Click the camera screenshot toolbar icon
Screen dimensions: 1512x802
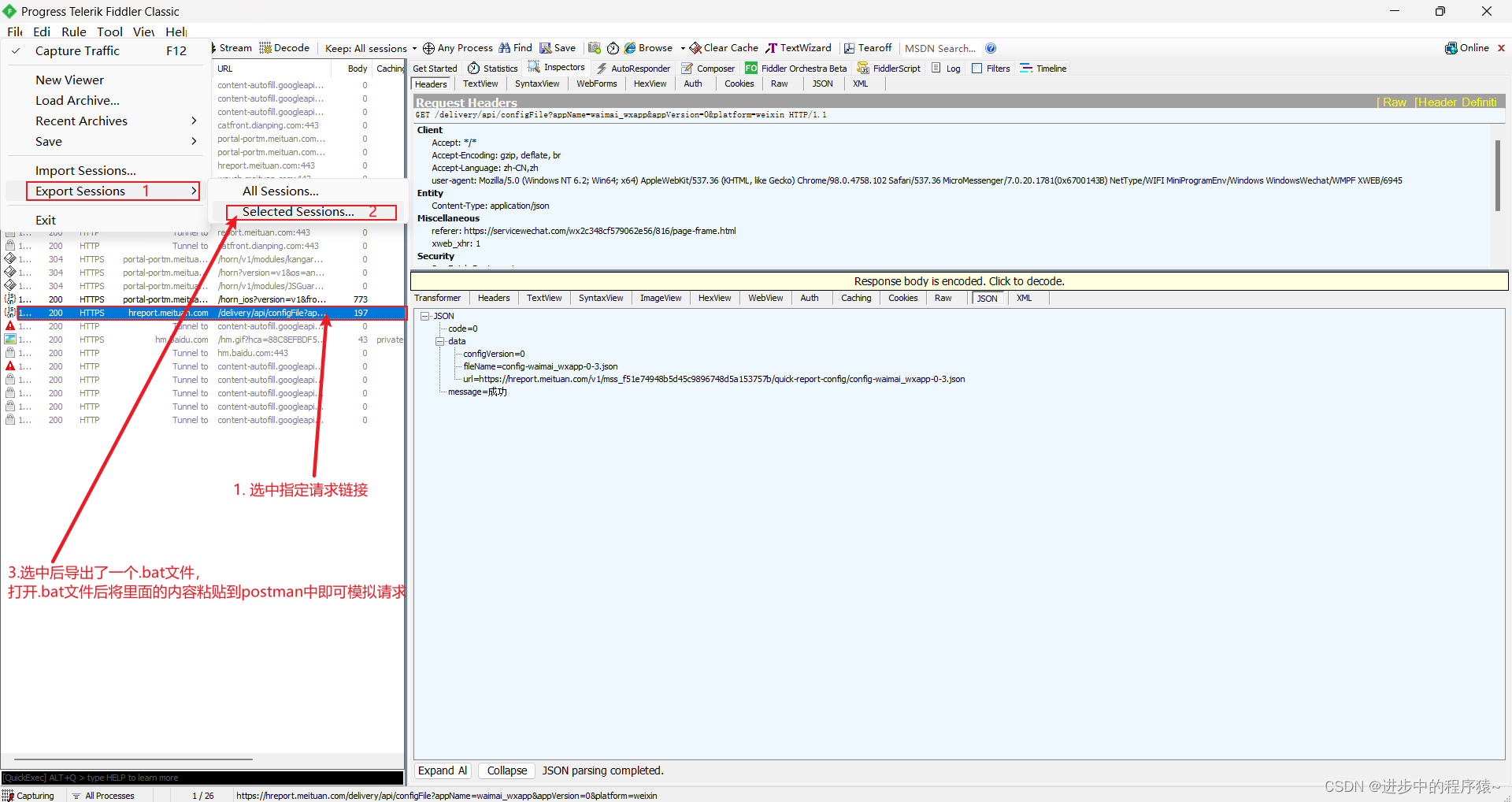pos(595,48)
